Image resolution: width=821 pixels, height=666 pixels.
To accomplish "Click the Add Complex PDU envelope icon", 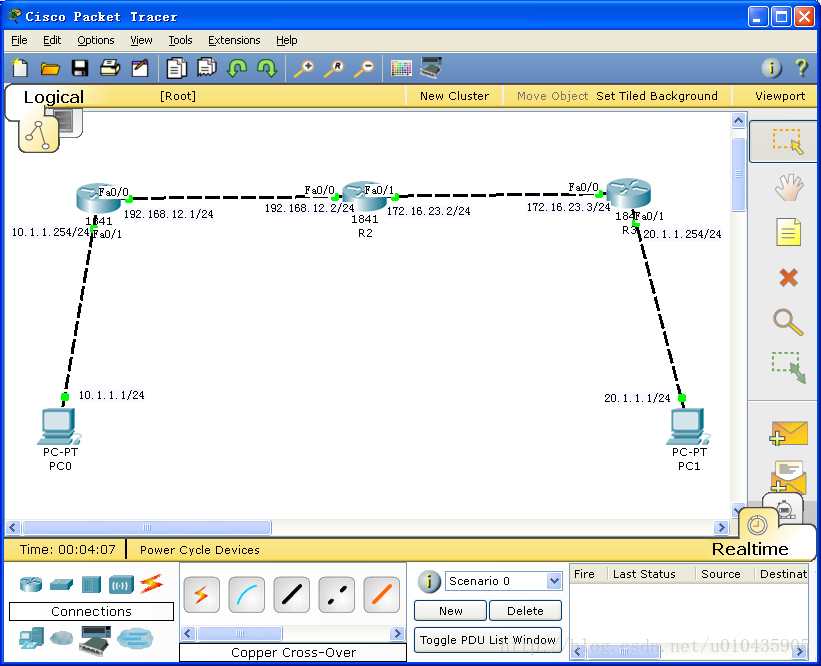I will tap(789, 476).
